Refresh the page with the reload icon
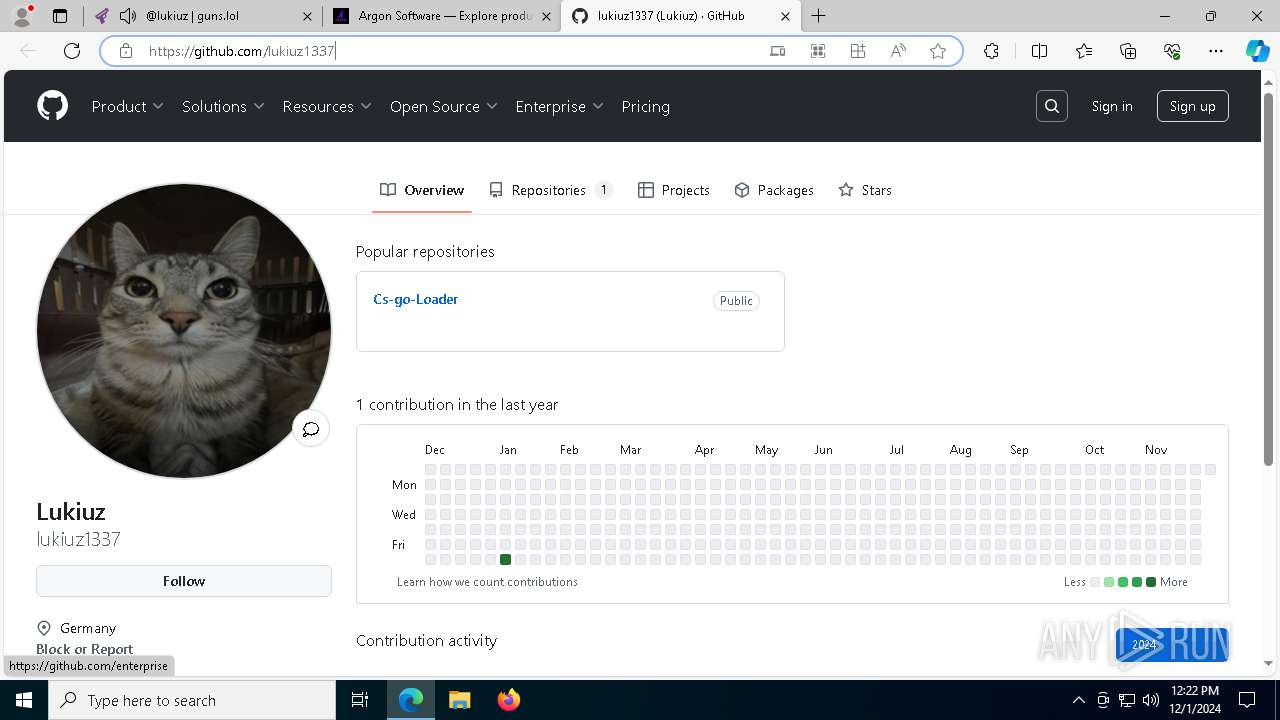 (x=72, y=51)
